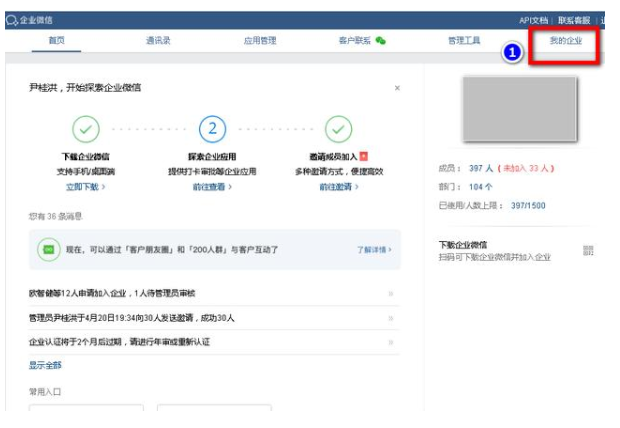The image size is (620, 428).
Task: Expand arrow on 企业认证 expiry row
Action: click(391, 342)
